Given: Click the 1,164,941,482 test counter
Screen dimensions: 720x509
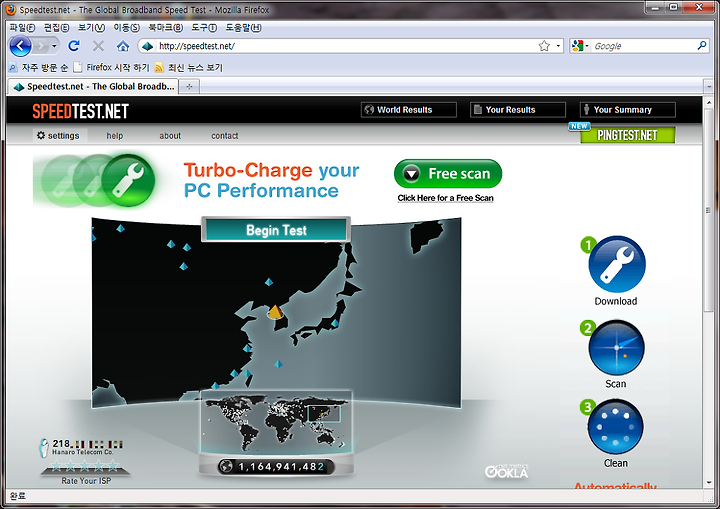Looking at the screenshot, I should click(281, 467).
